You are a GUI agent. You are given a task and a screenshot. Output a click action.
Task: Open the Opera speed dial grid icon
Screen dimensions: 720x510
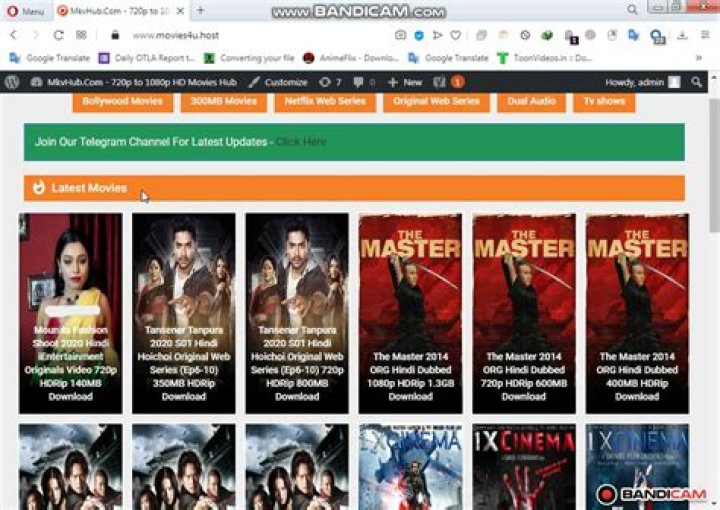click(81, 34)
